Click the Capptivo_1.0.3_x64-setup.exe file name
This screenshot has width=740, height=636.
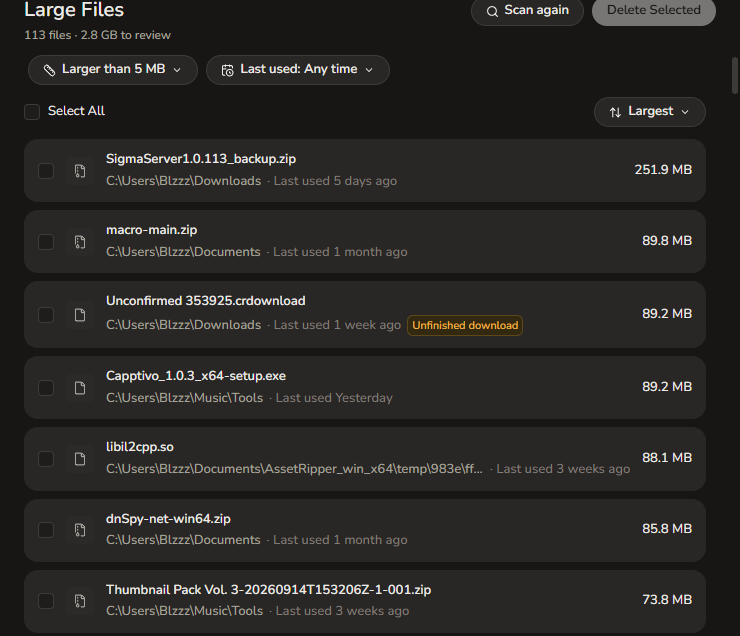(196, 376)
